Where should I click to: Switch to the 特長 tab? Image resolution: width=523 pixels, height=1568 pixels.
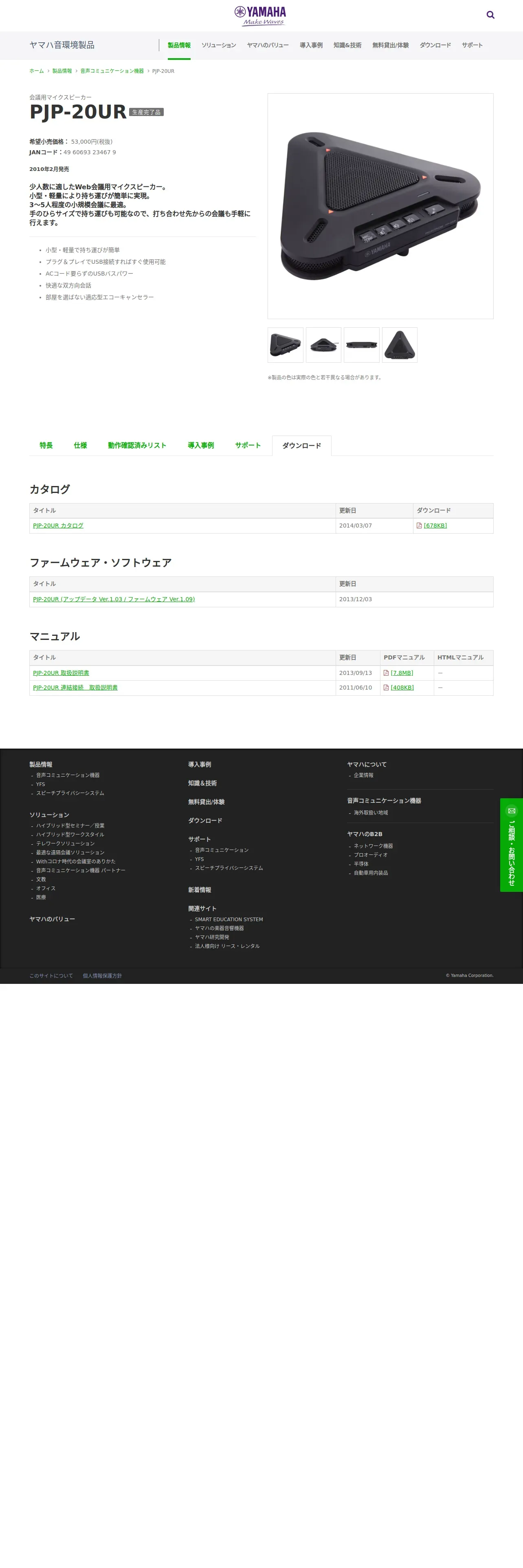[x=46, y=446]
